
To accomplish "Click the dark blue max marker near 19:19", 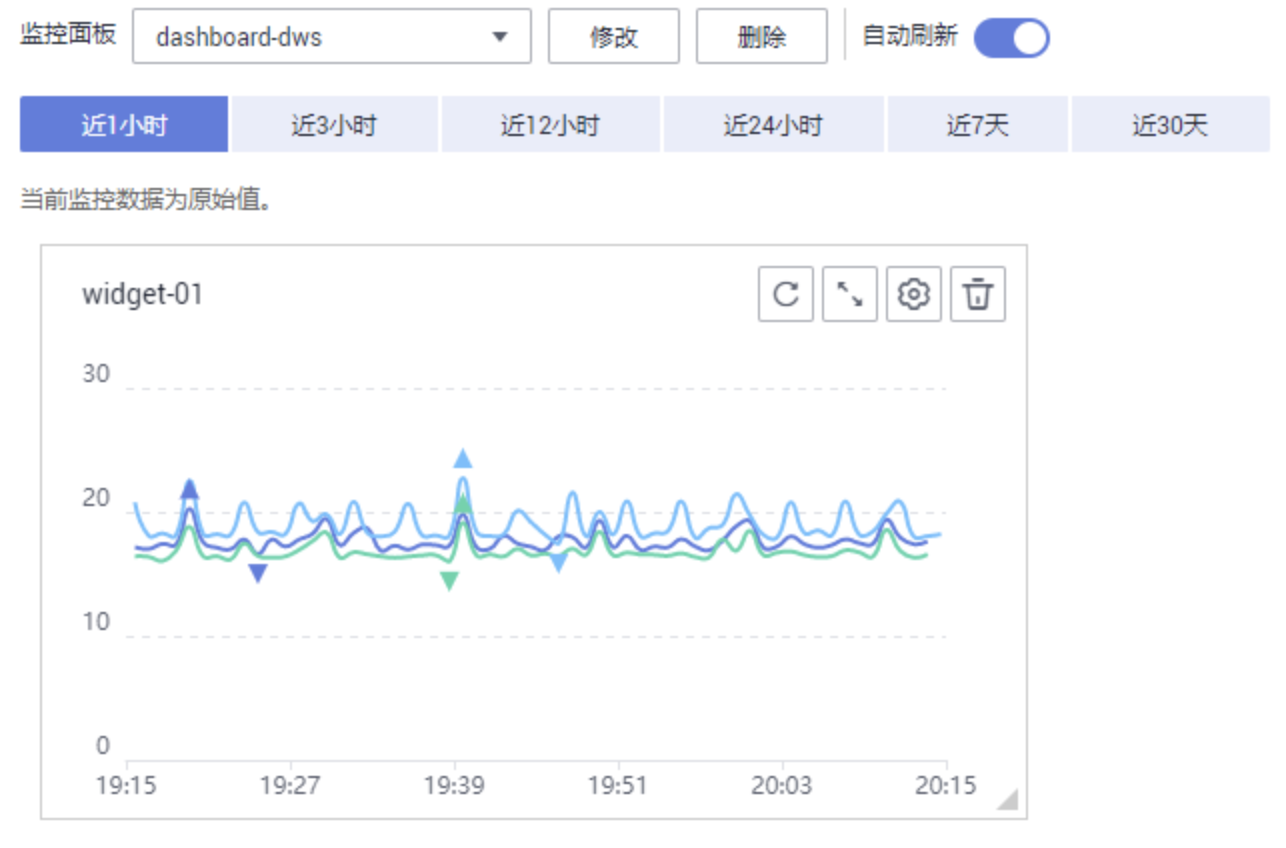I will click(189, 489).
